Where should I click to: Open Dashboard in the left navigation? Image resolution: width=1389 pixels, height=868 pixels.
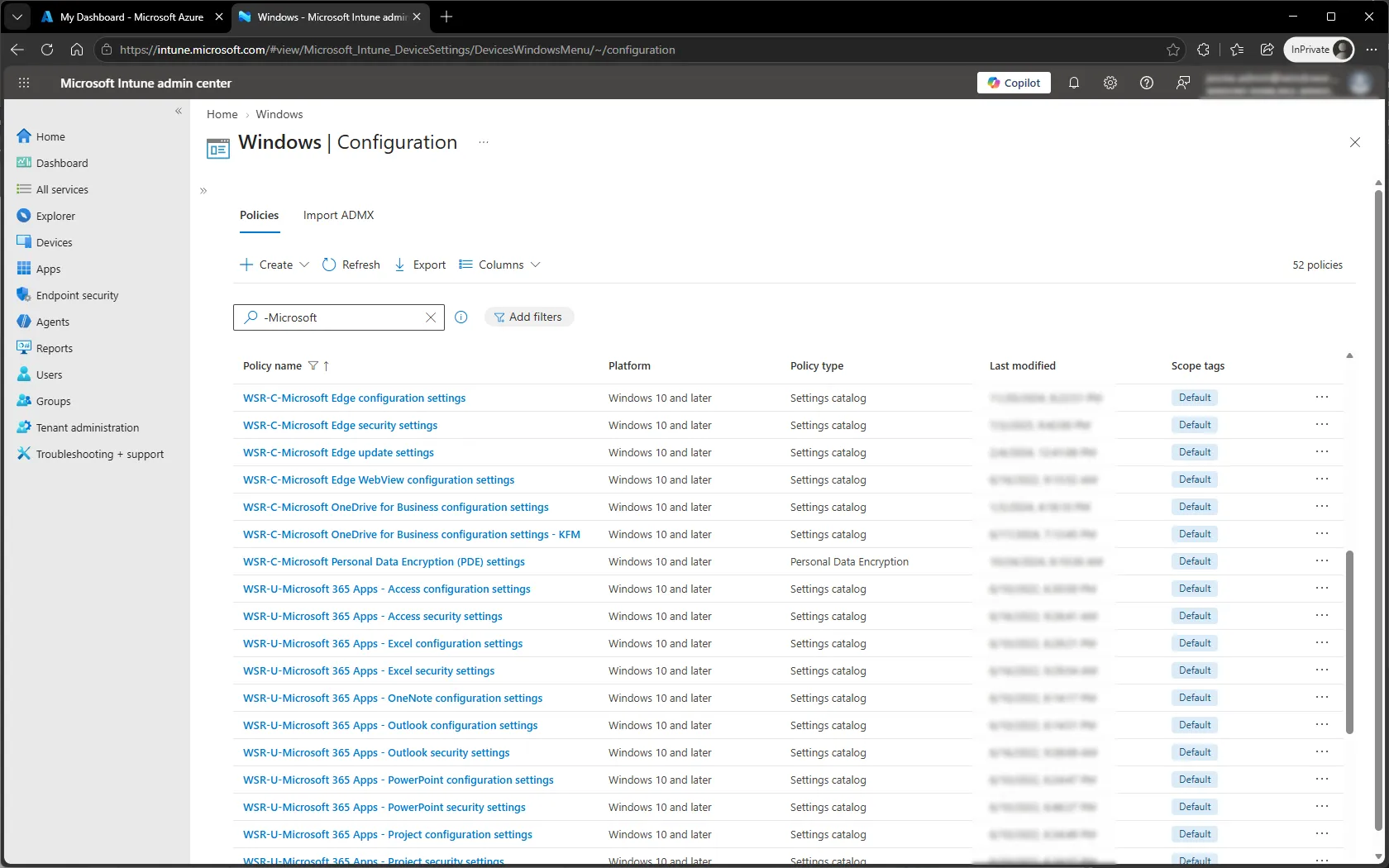[62, 163]
